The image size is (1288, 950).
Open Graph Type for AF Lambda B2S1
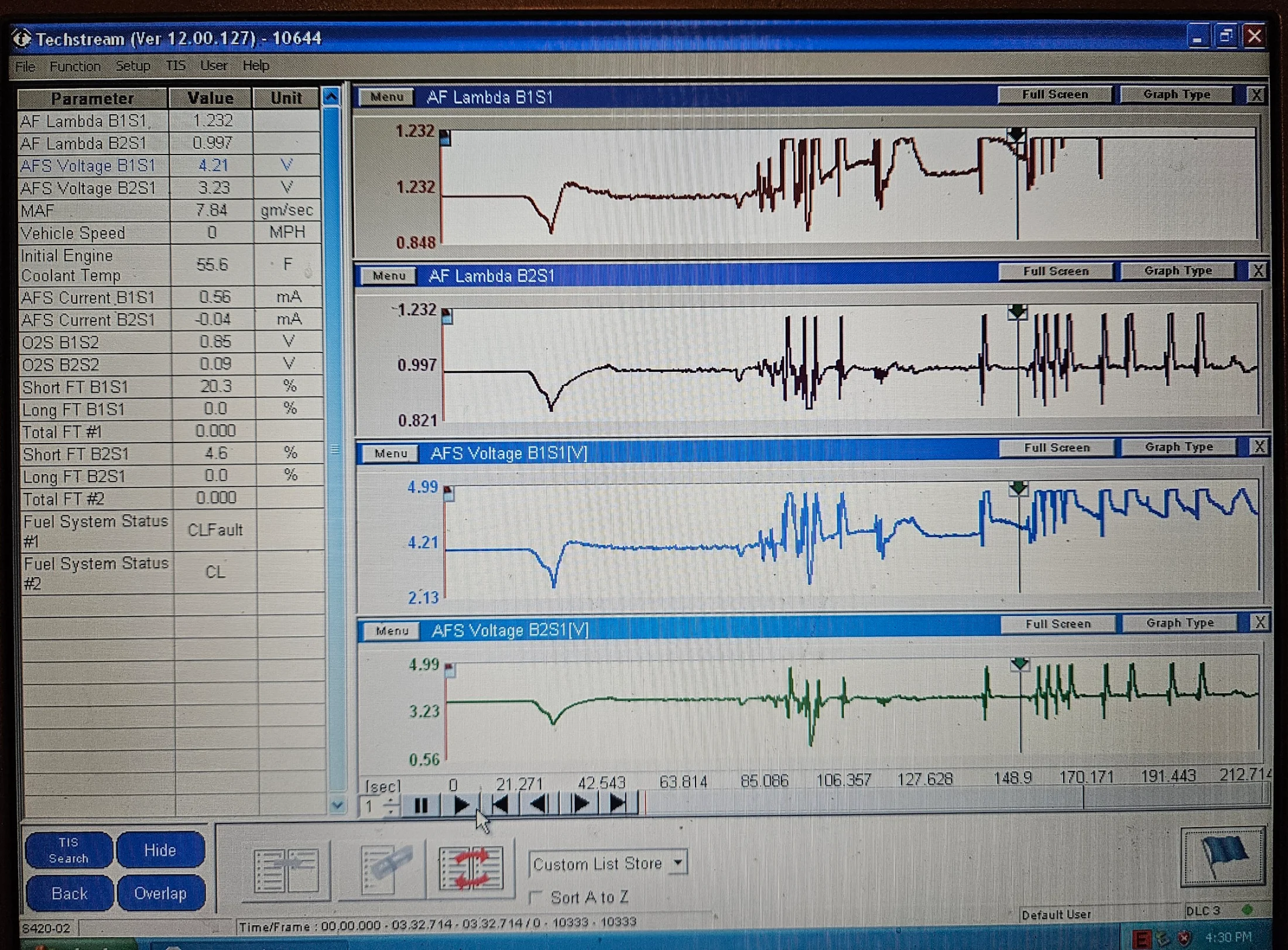1178,271
